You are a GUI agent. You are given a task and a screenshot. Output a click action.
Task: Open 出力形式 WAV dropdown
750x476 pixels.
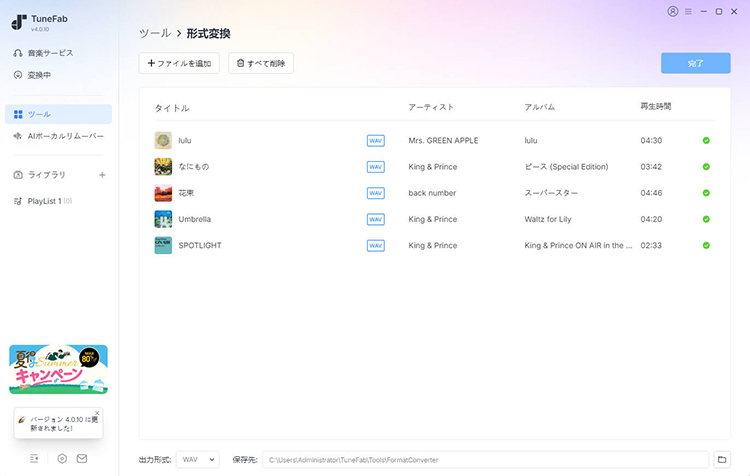[x=198, y=460]
